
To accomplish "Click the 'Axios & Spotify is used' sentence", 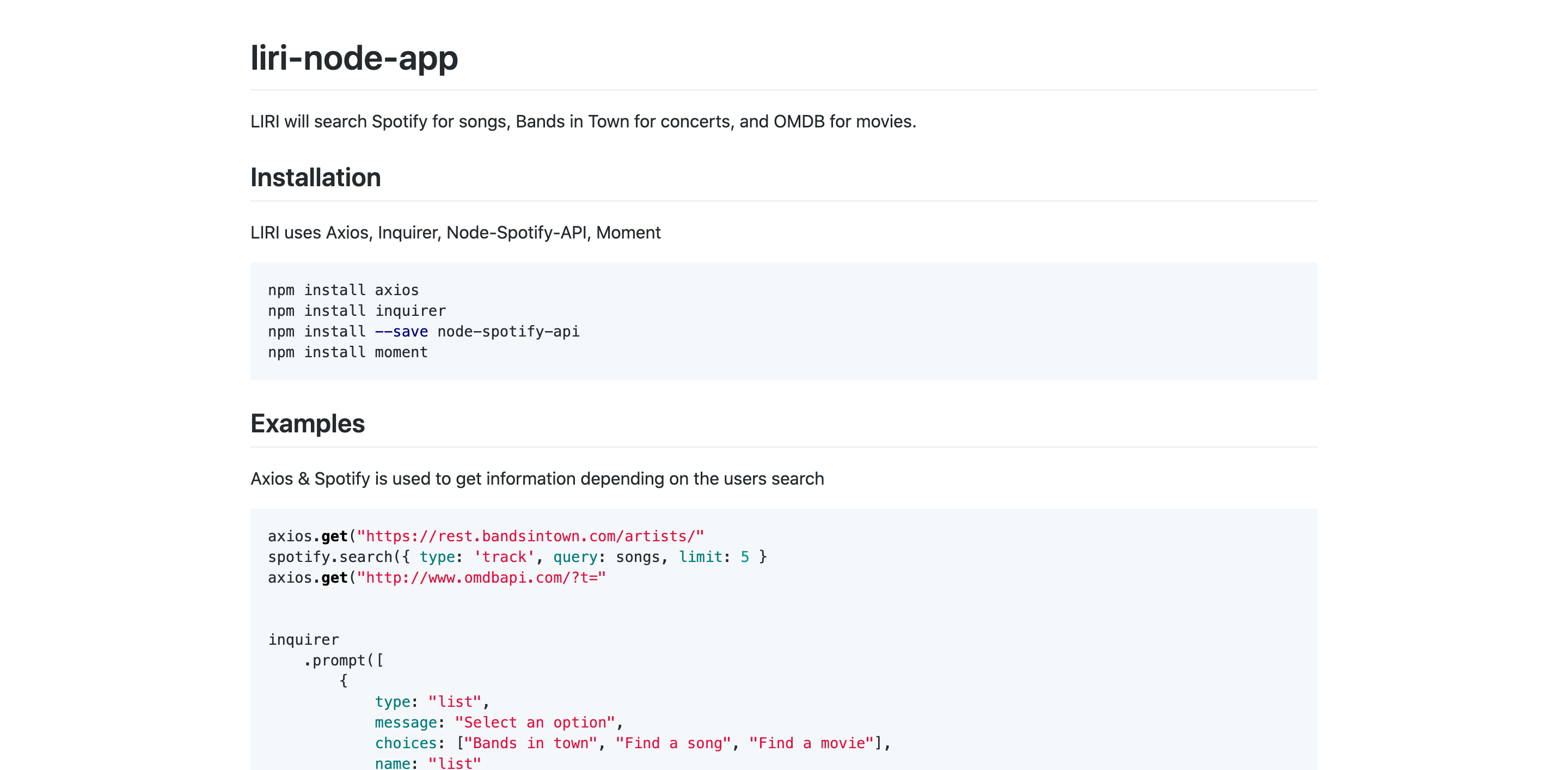I will point(537,479).
